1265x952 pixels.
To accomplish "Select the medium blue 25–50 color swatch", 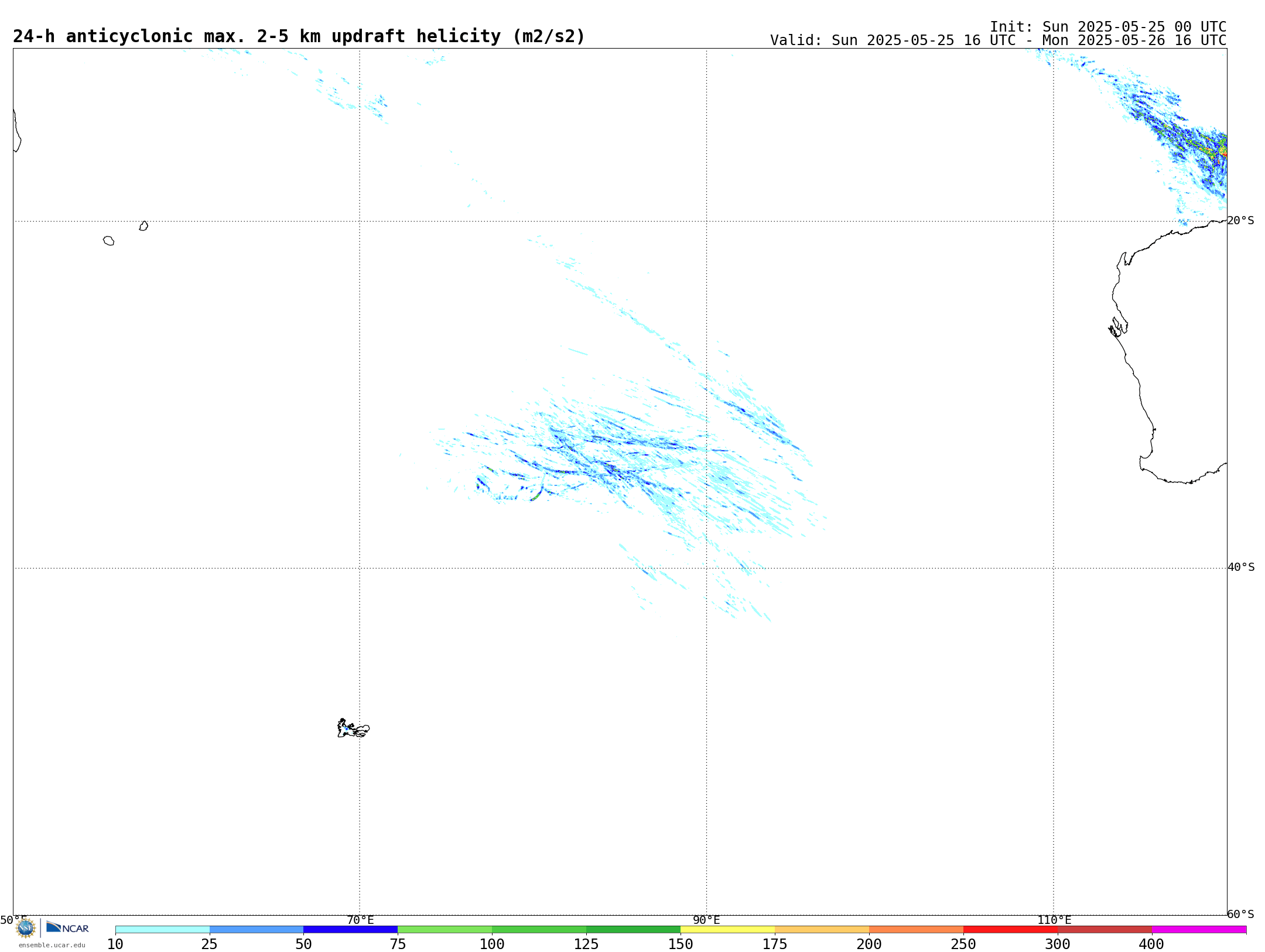I will click(x=257, y=930).
